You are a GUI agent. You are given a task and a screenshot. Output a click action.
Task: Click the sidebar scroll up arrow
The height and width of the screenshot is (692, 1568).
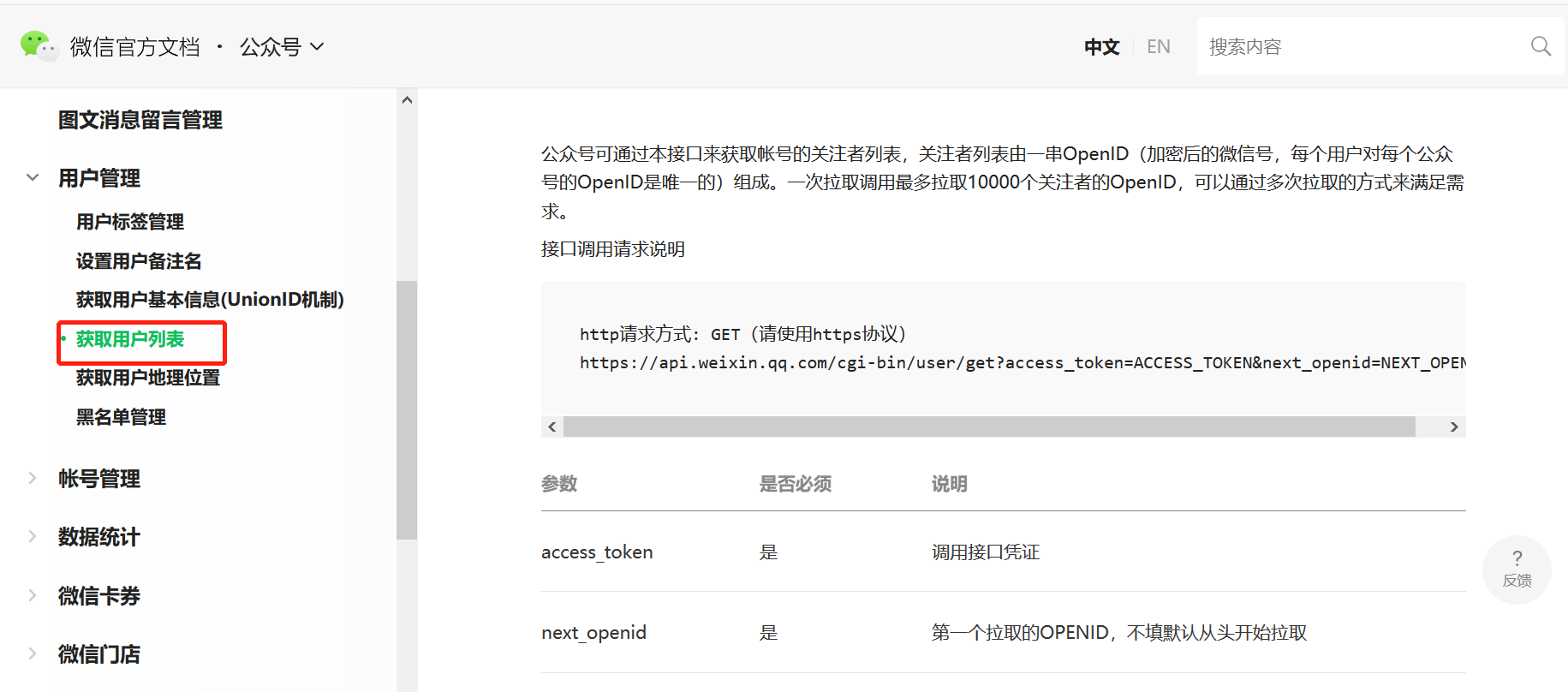point(407,100)
